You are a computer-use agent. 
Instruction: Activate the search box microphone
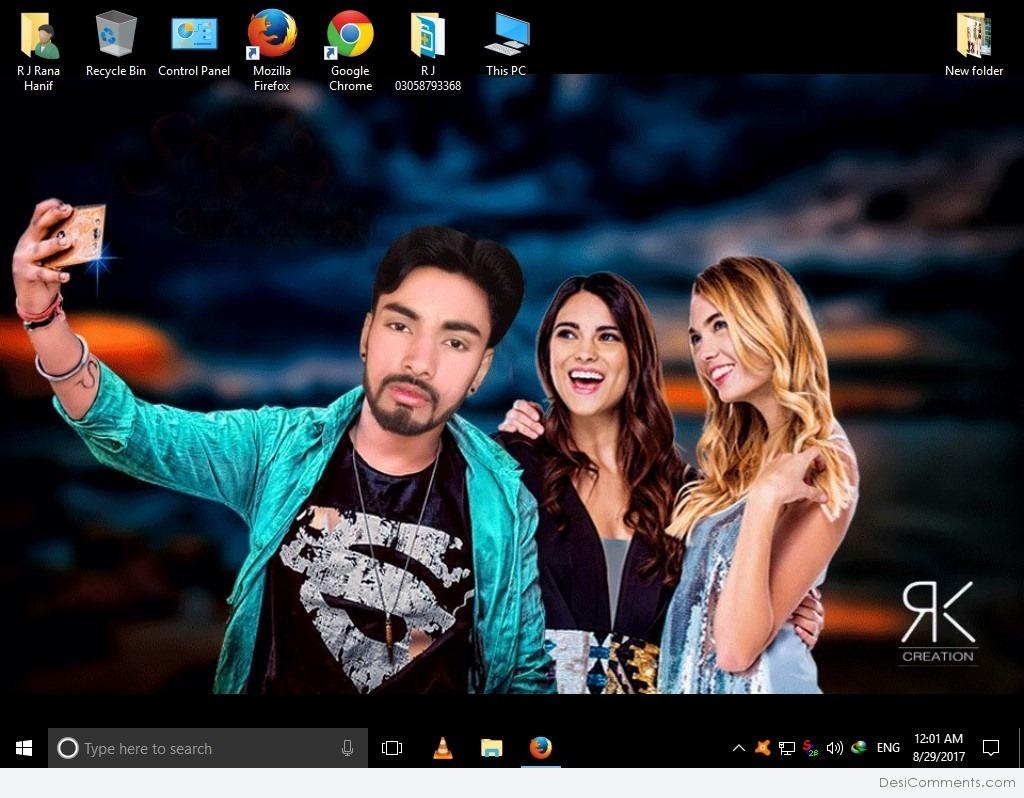tap(347, 748)
